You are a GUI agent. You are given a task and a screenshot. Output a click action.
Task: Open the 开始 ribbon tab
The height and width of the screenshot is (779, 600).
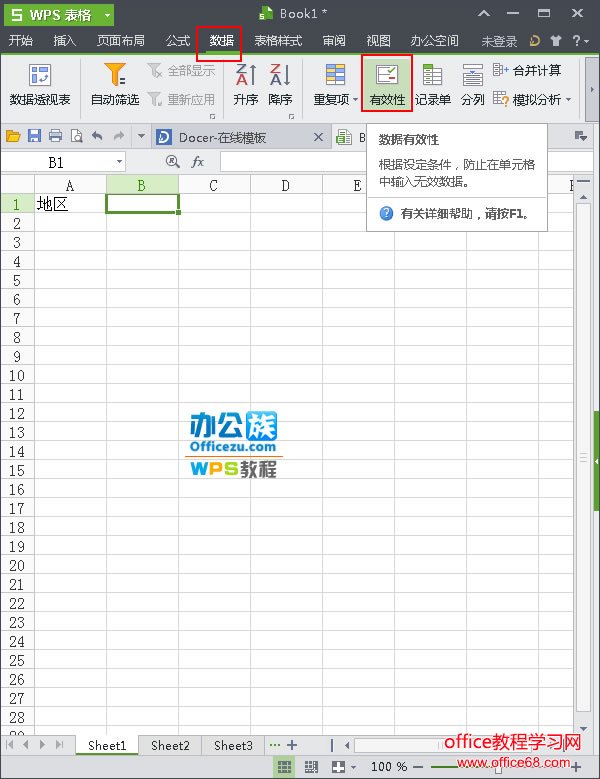coord(21,41)
